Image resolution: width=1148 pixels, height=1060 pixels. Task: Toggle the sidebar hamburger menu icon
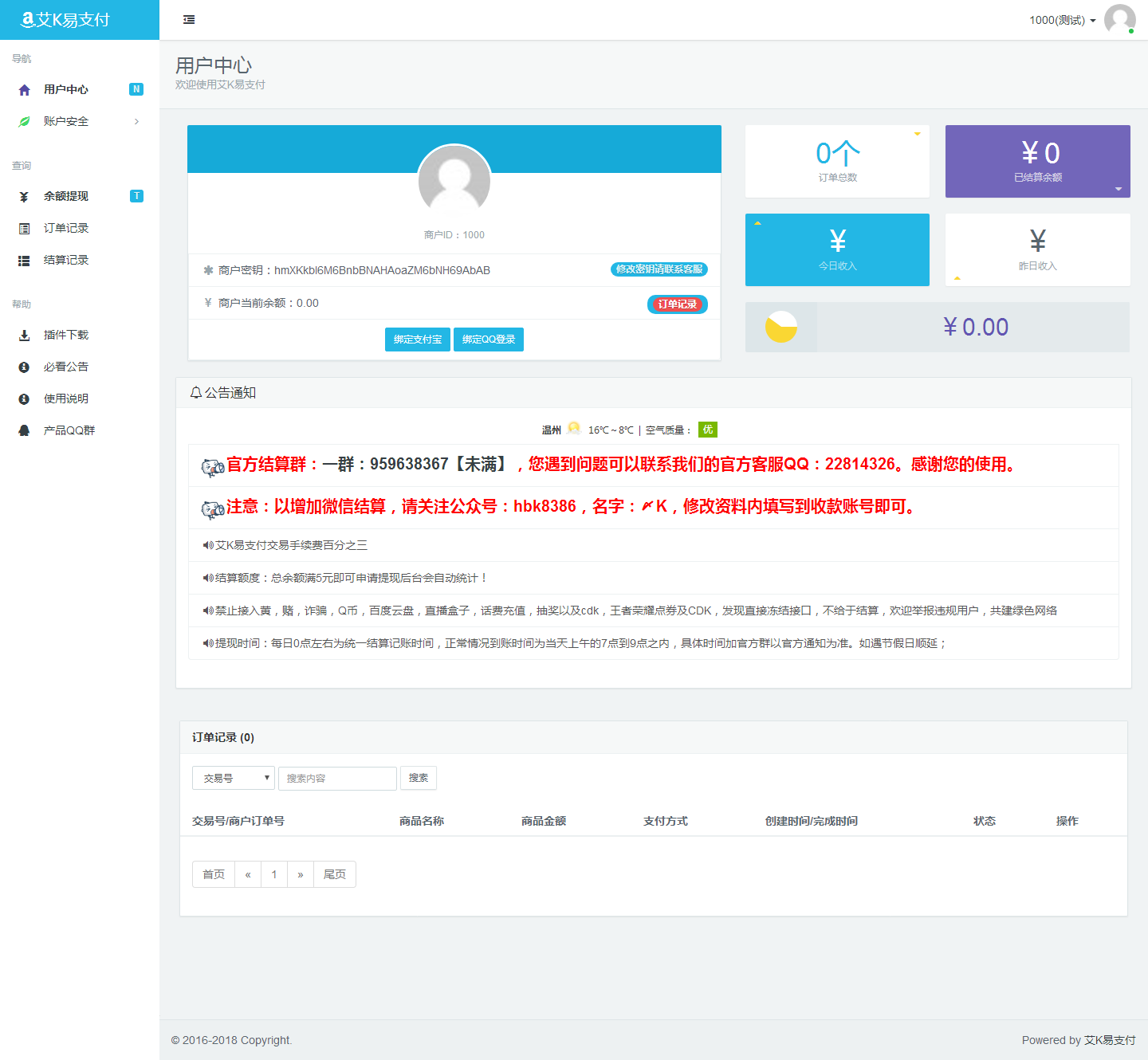(x=189, y=20)
